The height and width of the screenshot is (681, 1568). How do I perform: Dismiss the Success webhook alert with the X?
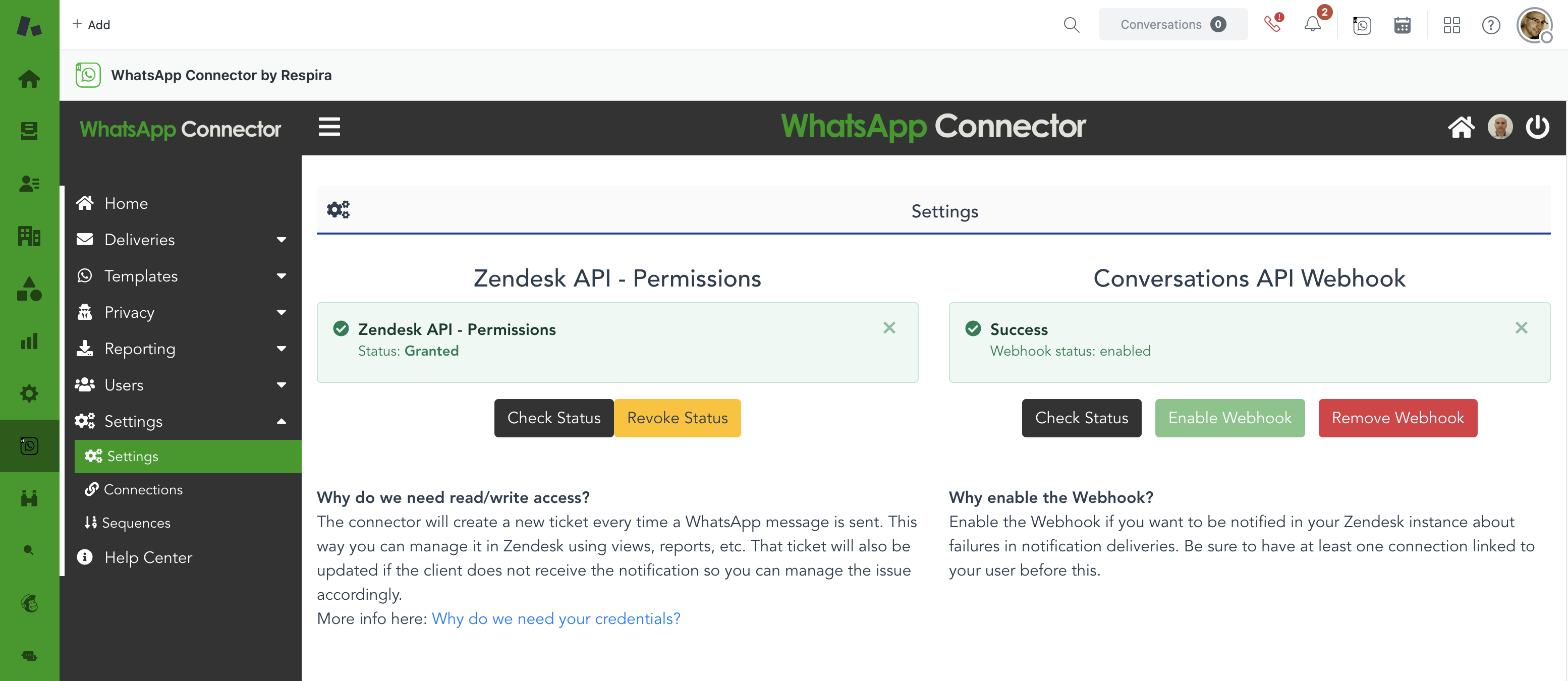click(1522, 327)
